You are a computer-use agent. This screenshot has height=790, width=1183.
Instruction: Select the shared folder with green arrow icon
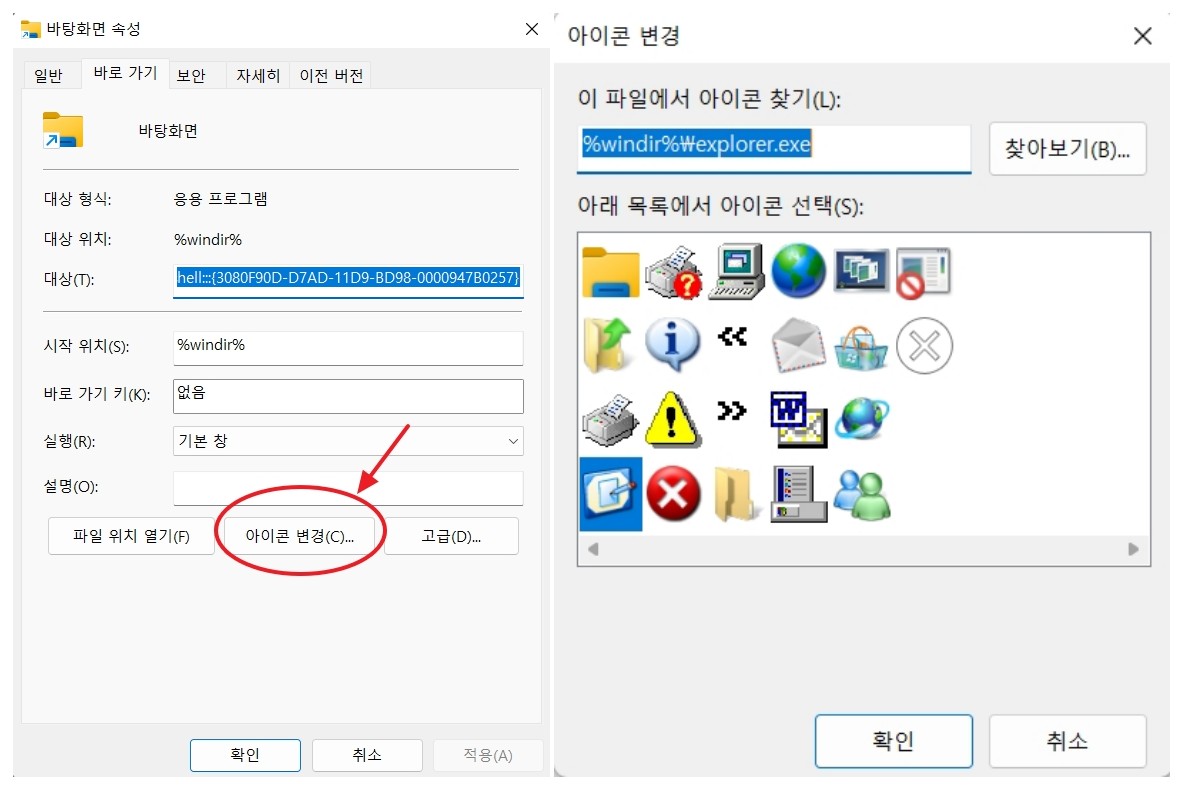609,344
